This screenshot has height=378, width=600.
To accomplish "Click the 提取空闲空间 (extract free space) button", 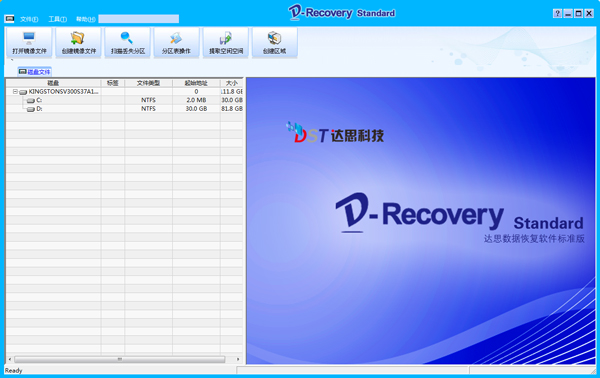I will click(x=225, y=42).
